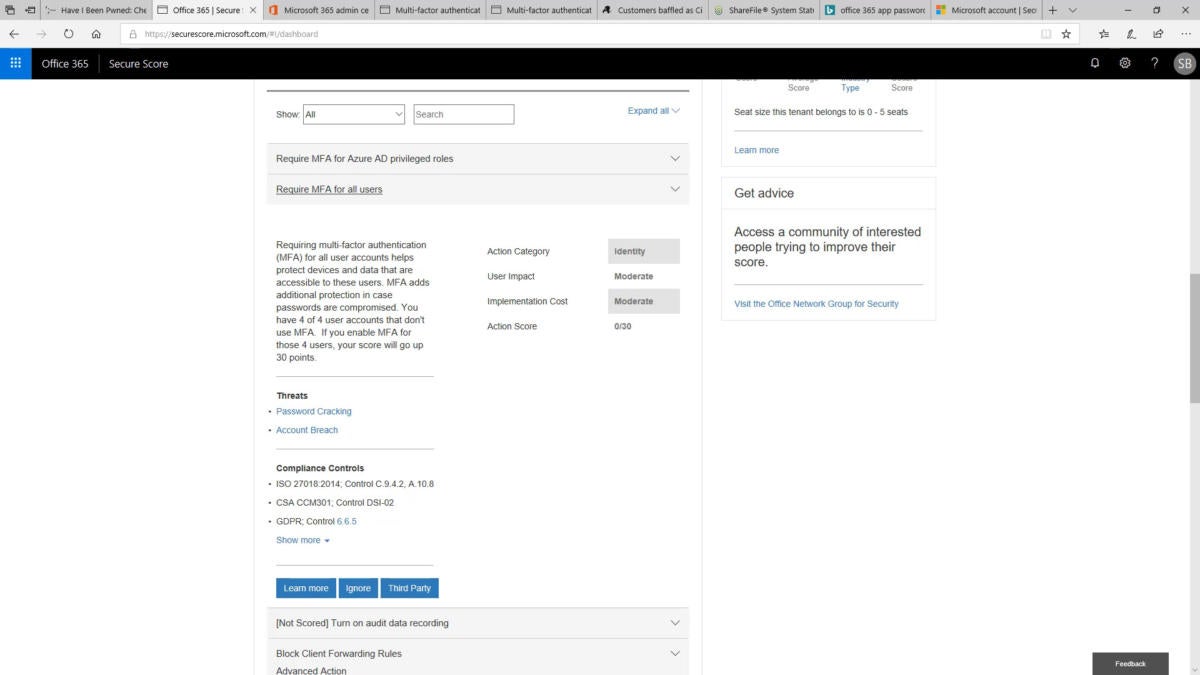This screenshot has width=1200, height=675.
Task: Open the help question mark icon
Action: pyautogui.click(x=1155, y=63)
